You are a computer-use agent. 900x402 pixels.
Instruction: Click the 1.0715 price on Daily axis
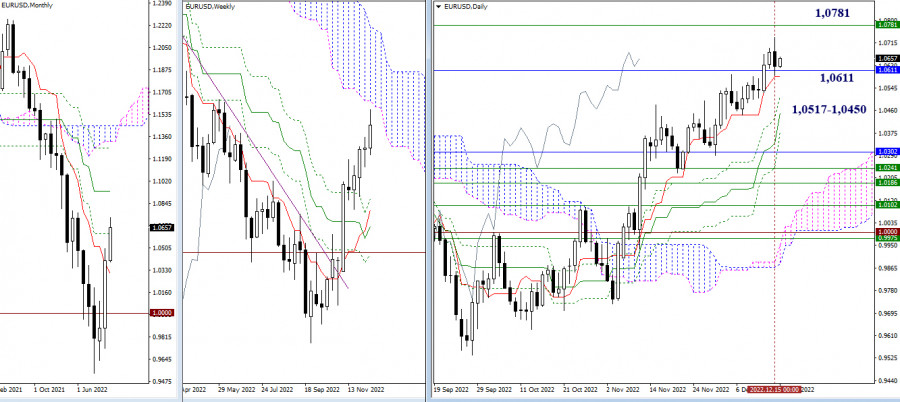[887, 43]
